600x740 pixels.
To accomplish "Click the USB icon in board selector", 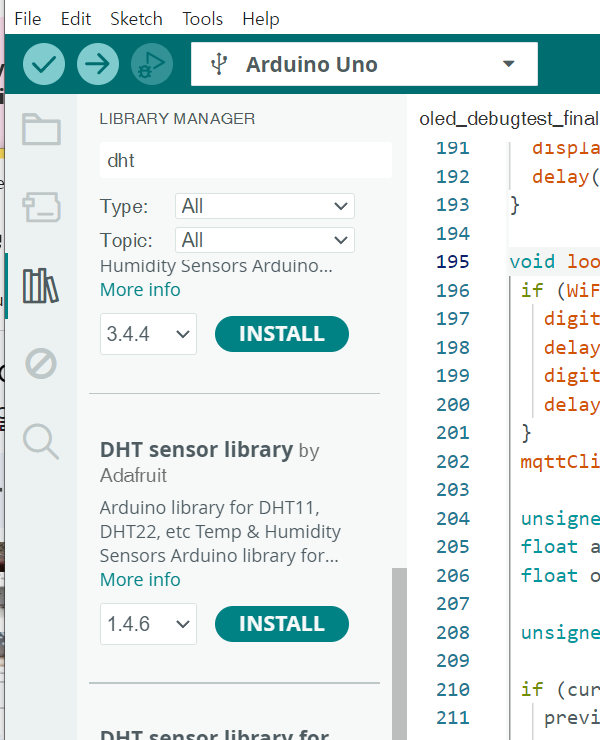I will [x=219, y=64].
